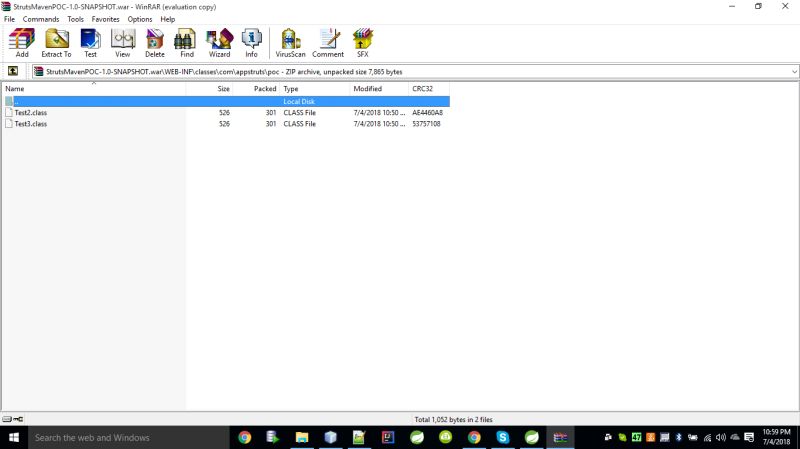
Task: Click the Test archive toolbar icon
Action: [x=90, y=43]
